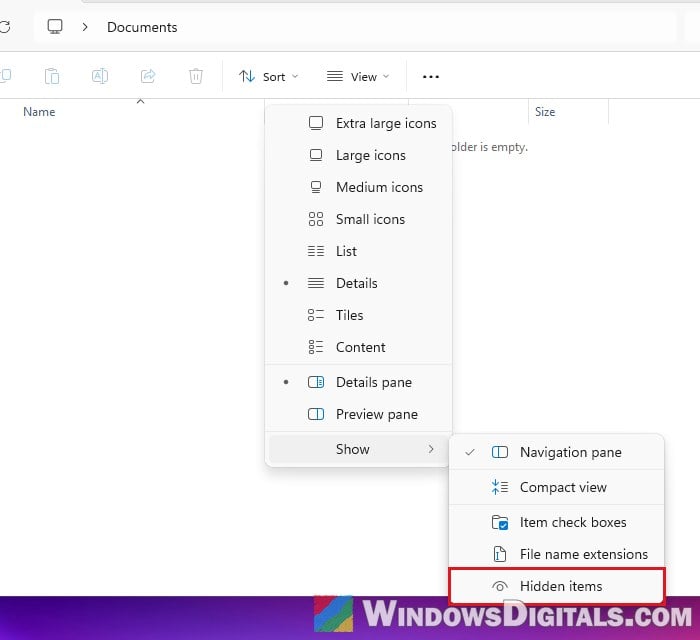Screen dimensions: 700x640
Task: Choose Large icons view
Action: [358, 155]
